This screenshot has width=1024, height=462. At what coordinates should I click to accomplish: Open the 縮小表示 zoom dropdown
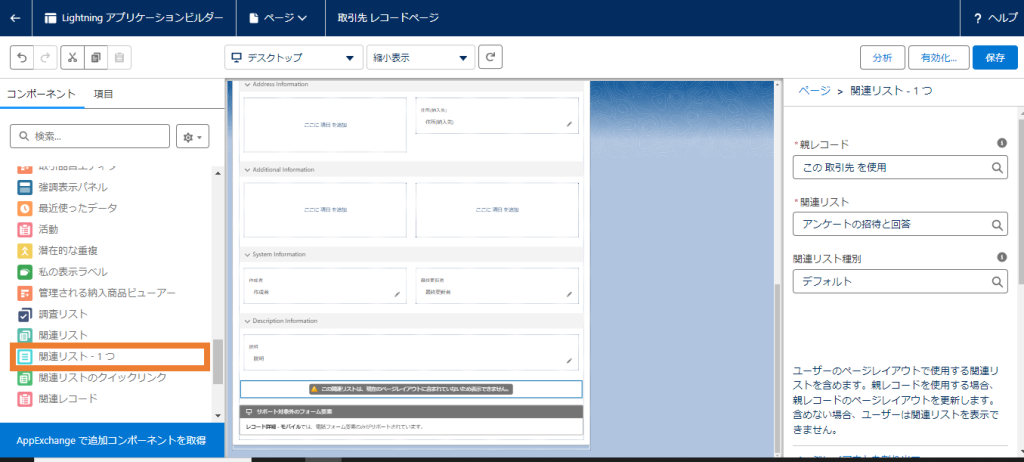pyautogui.click(x=421, y=58)
